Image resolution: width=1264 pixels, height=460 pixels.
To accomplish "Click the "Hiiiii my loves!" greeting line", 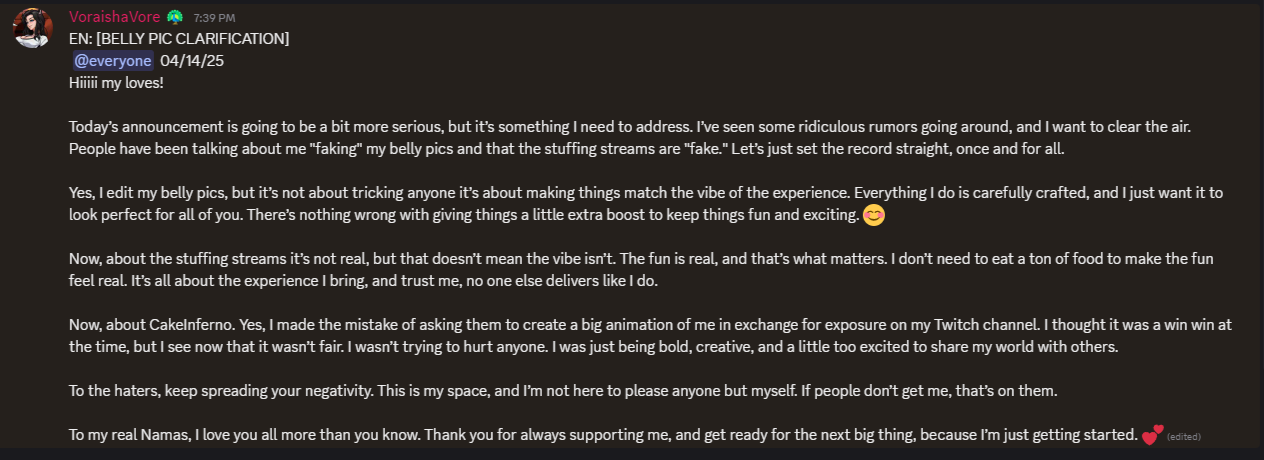I will (116, 83).
